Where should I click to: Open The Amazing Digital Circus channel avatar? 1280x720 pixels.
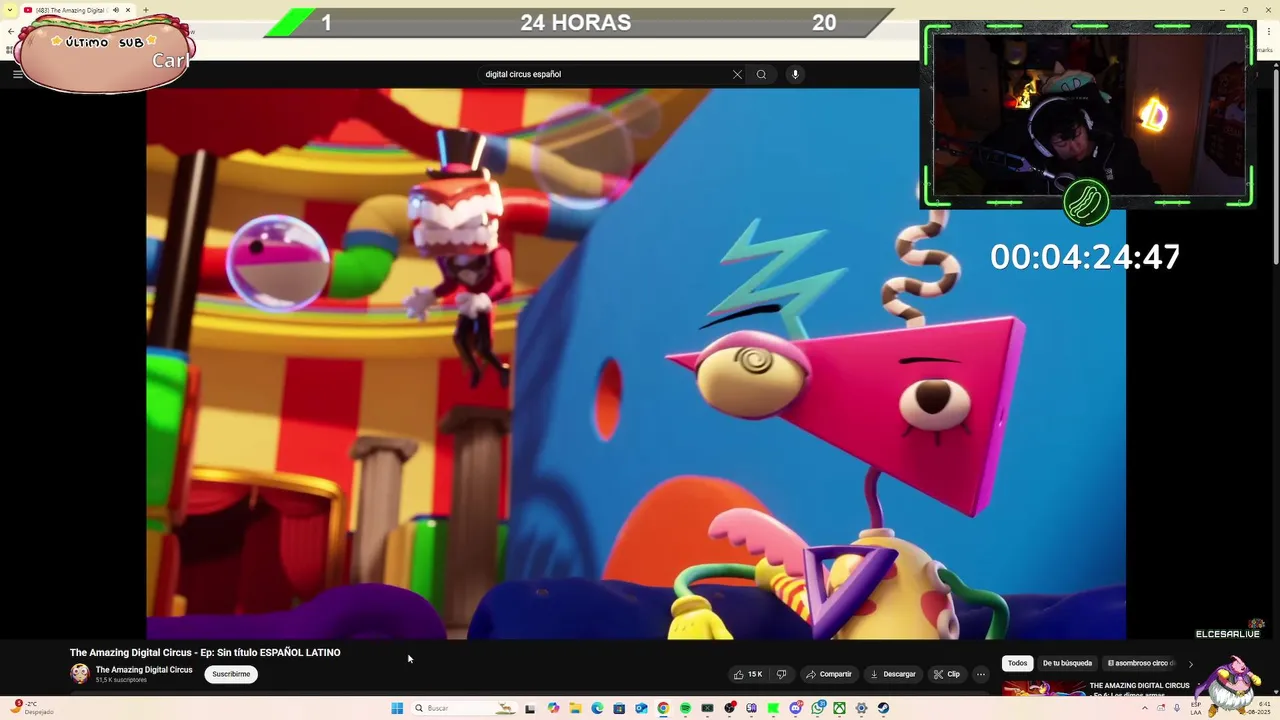click(x=80, y=673)
